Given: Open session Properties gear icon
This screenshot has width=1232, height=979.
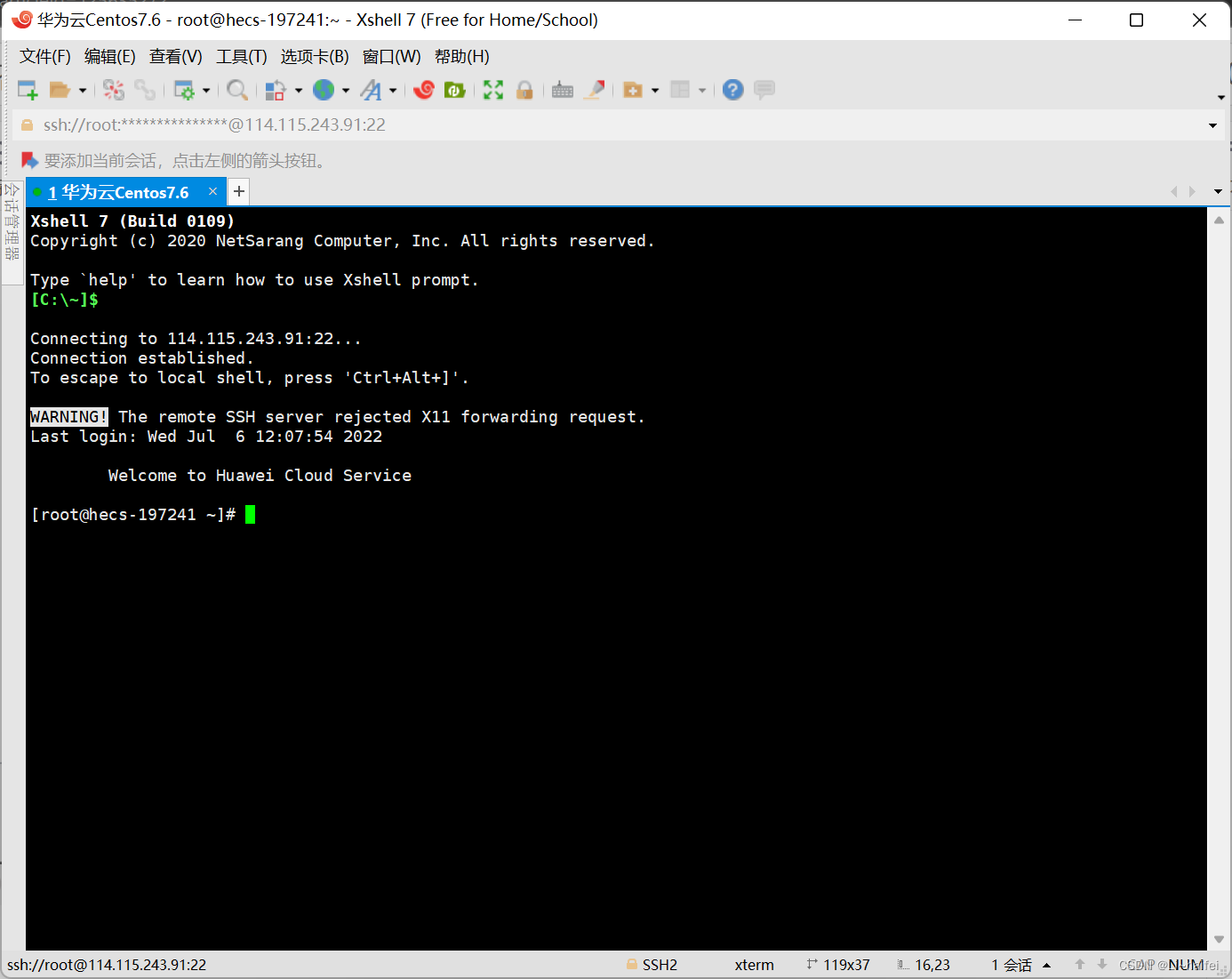Looking at the screenshot, I should point(184,90).
